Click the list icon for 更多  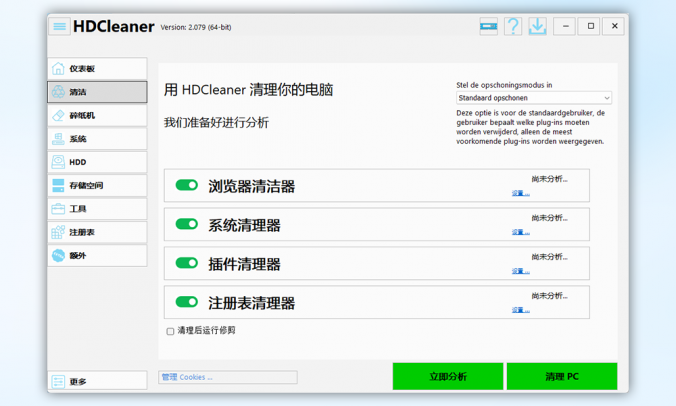[58, 381]
